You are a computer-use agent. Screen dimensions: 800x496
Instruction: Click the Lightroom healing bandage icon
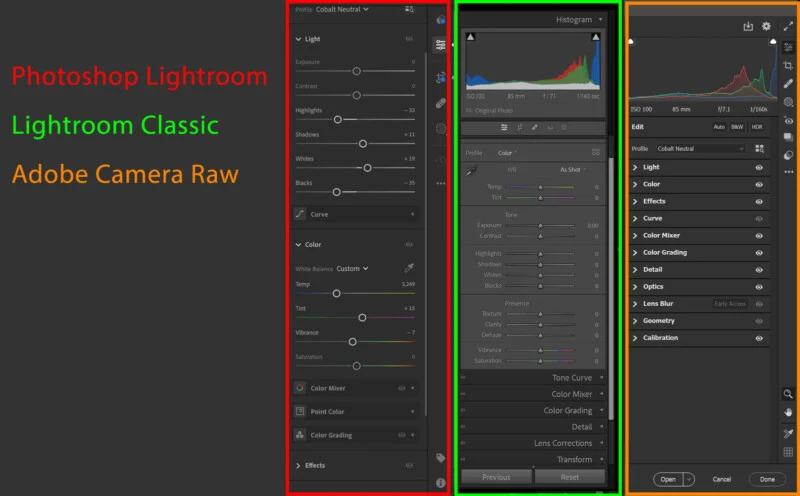[441, 103]
